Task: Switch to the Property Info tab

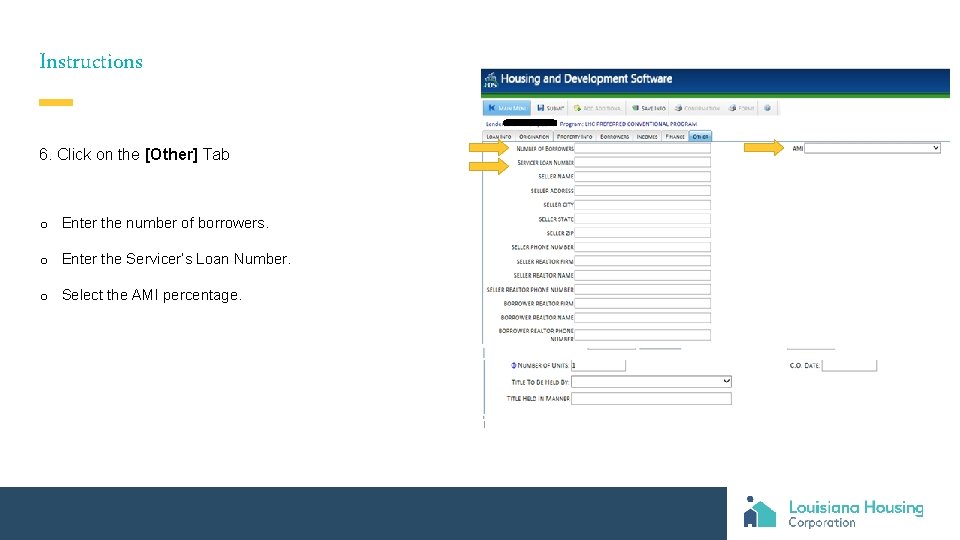Action: point(574,137)
